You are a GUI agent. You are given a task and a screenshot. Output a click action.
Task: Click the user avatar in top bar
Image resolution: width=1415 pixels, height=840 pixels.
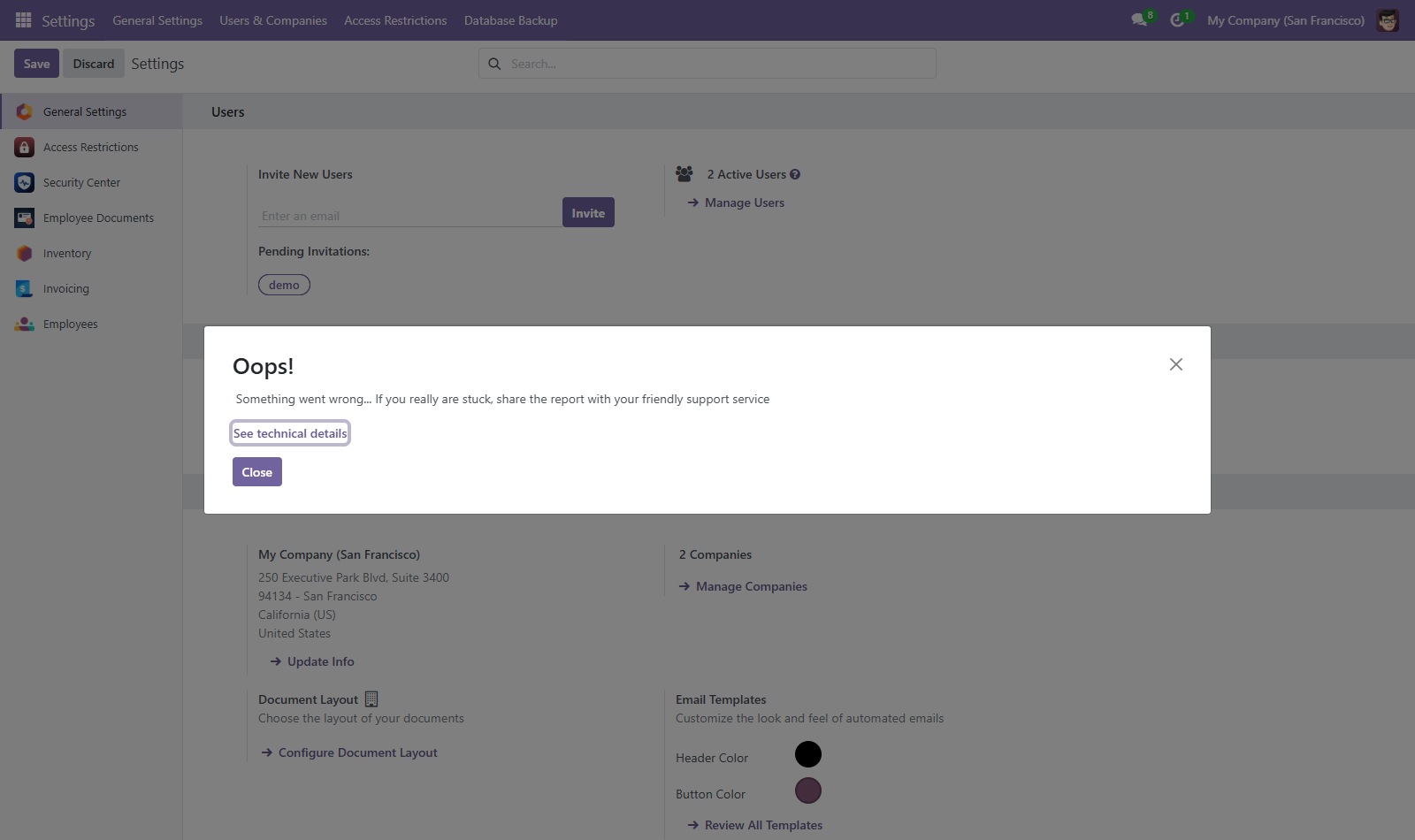pos(1388,20)
